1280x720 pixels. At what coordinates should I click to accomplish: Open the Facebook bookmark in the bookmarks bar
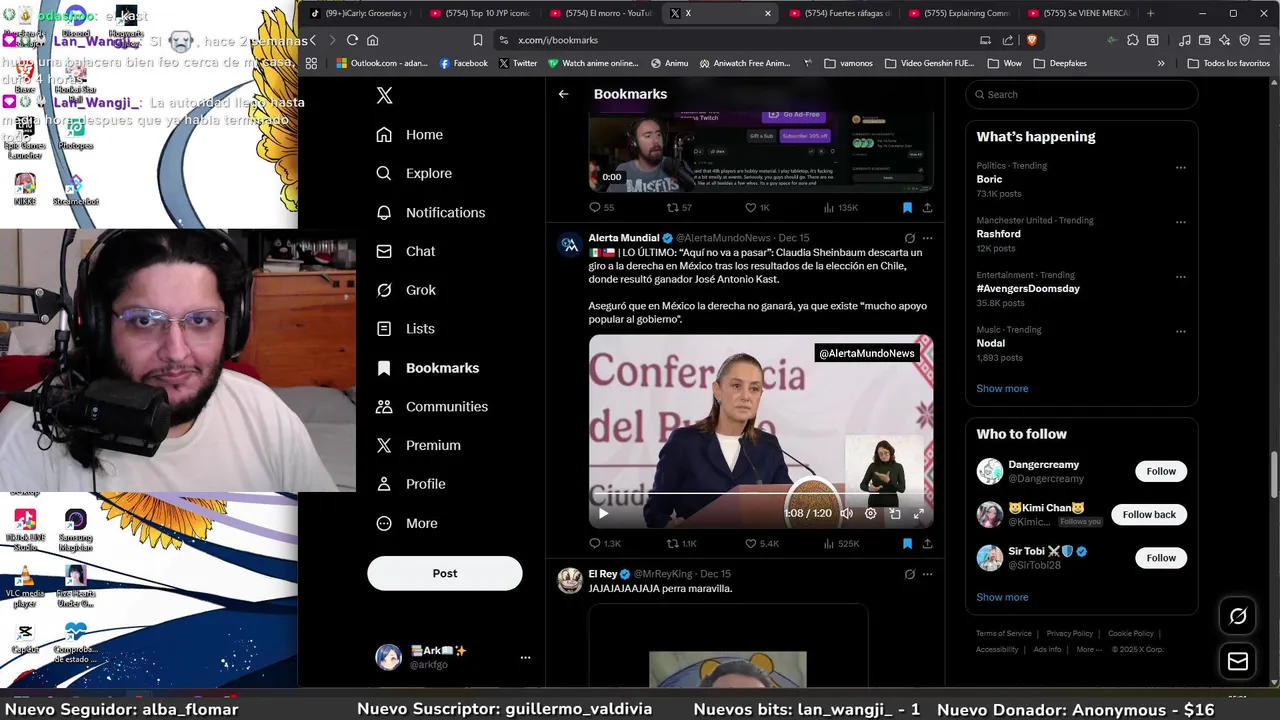click(464, 63)
